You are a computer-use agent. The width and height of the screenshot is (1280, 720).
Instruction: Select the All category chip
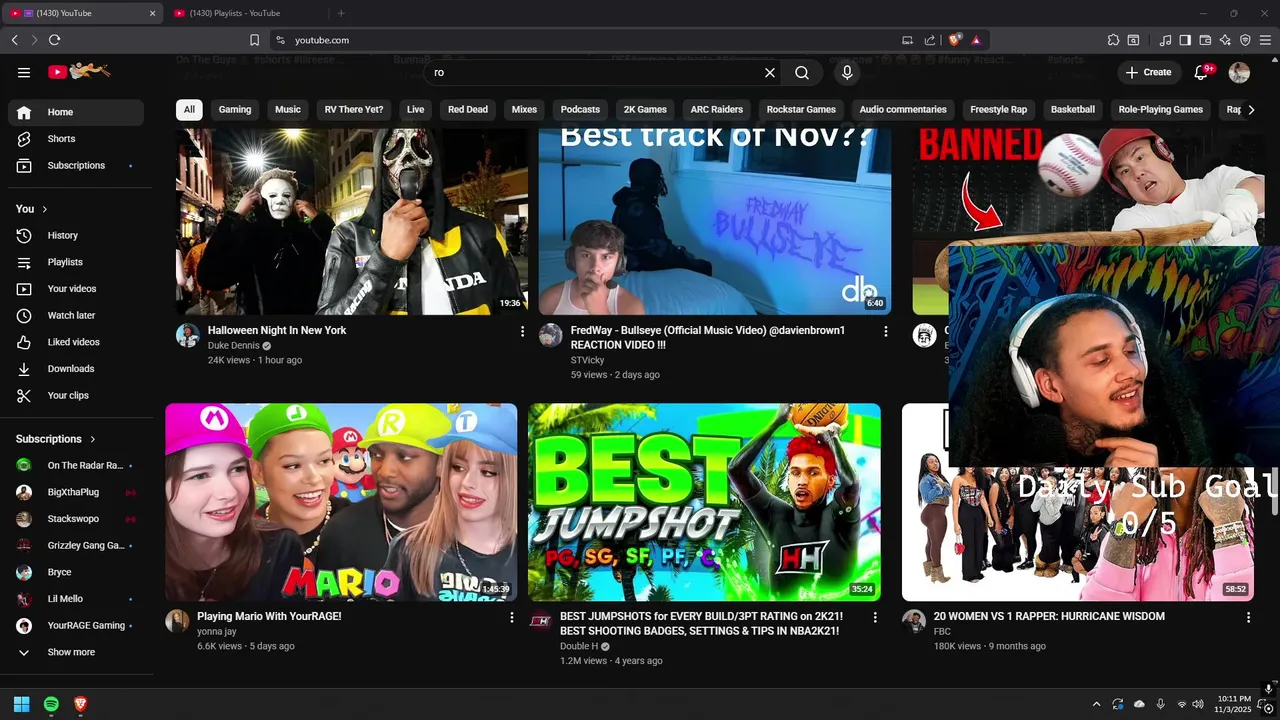click(189, 109)
